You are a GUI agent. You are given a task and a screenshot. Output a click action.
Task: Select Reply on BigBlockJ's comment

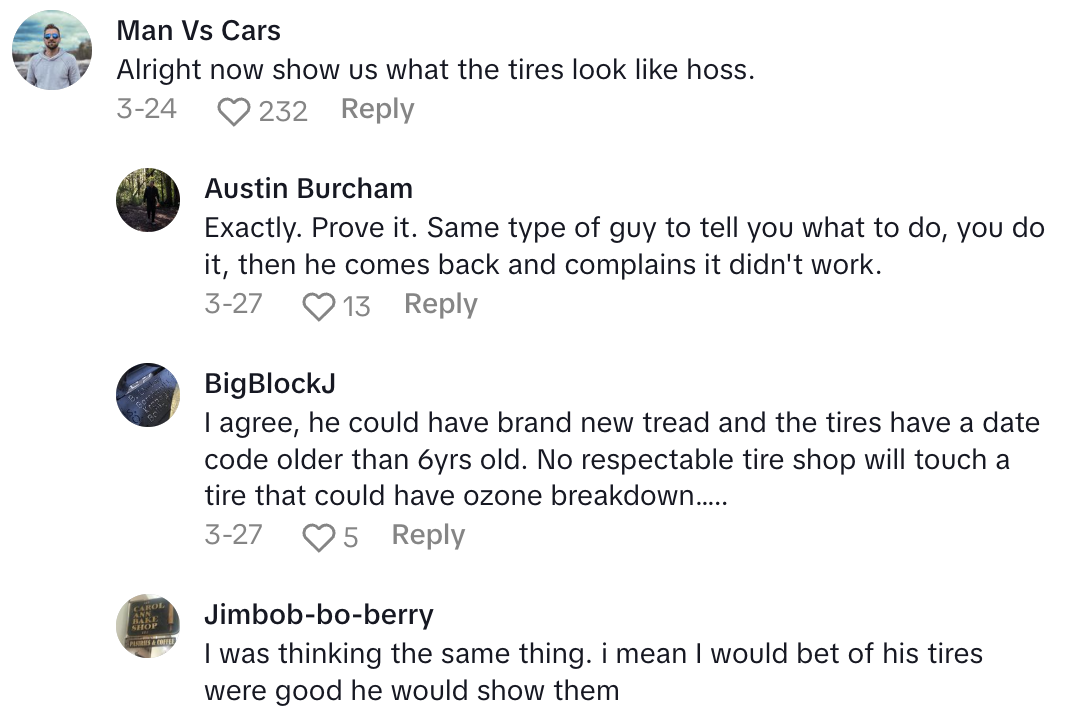[428, 536]
